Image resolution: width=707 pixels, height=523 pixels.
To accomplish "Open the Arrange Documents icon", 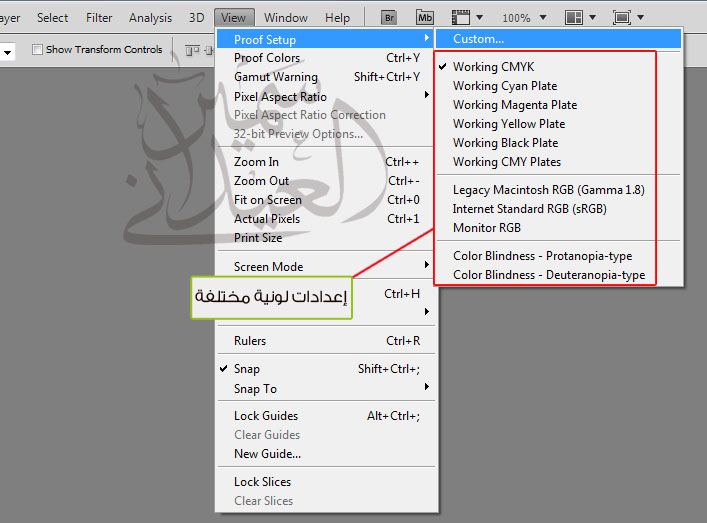I will (x=574, y=18).
